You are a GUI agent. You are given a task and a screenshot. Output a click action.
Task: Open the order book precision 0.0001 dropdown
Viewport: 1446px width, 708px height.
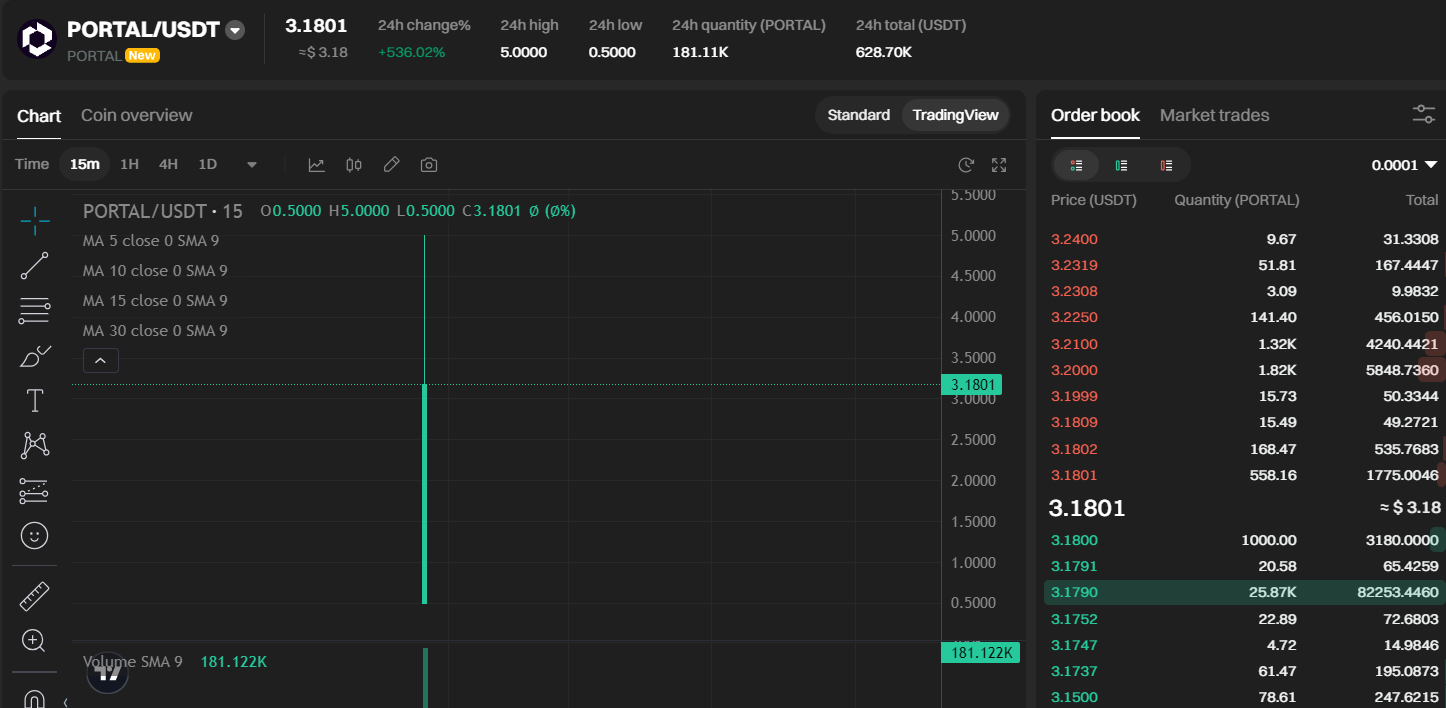[1404, 165]
